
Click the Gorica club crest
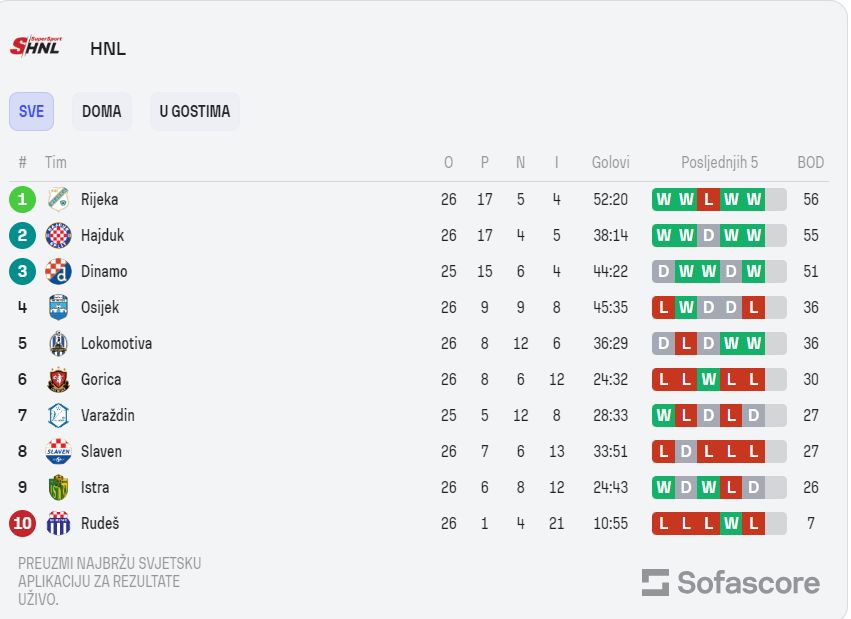58,379
